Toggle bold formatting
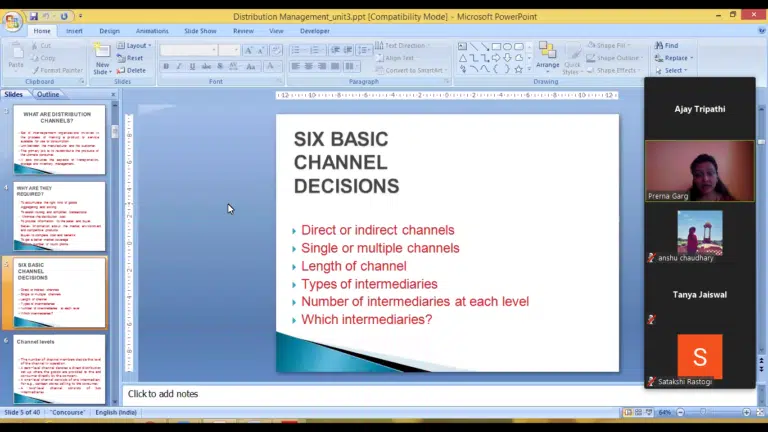768x432 pixels. (166, 67)
